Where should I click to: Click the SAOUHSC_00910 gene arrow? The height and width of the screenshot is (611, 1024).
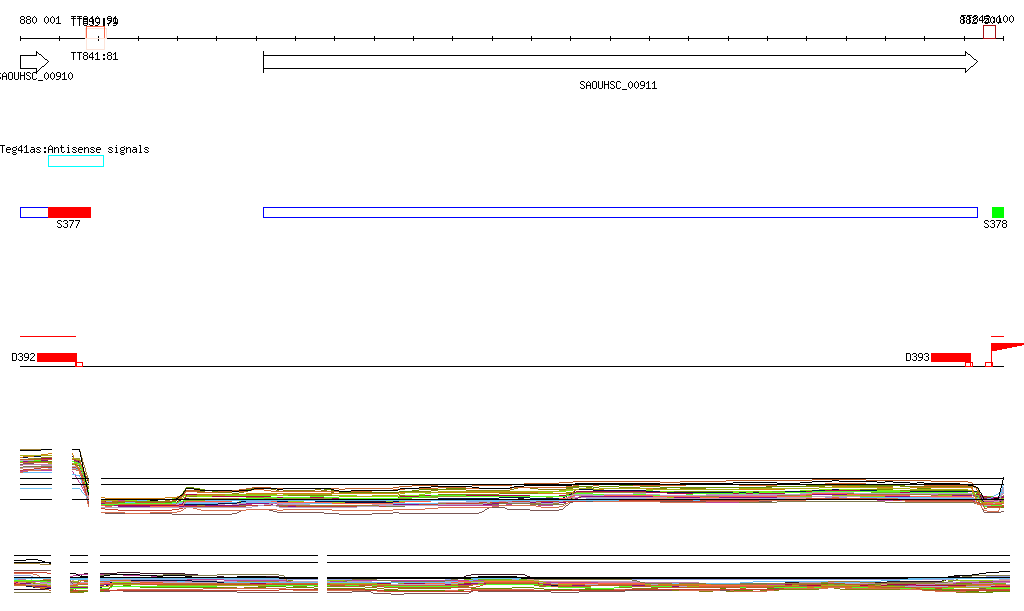pyautogui.click(x=34, y=62)
